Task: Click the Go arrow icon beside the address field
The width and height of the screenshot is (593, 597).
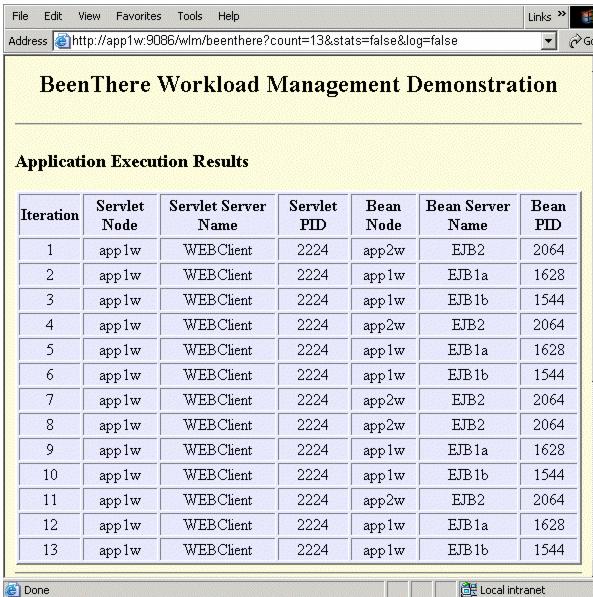Action: pyautogui.click(x=575, y=41)
